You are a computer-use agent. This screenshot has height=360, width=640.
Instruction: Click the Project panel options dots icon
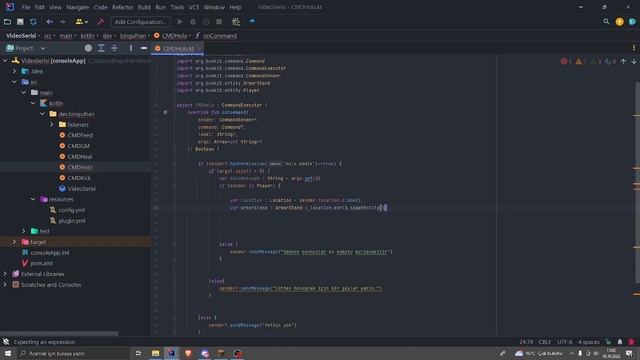pos(131,48)
